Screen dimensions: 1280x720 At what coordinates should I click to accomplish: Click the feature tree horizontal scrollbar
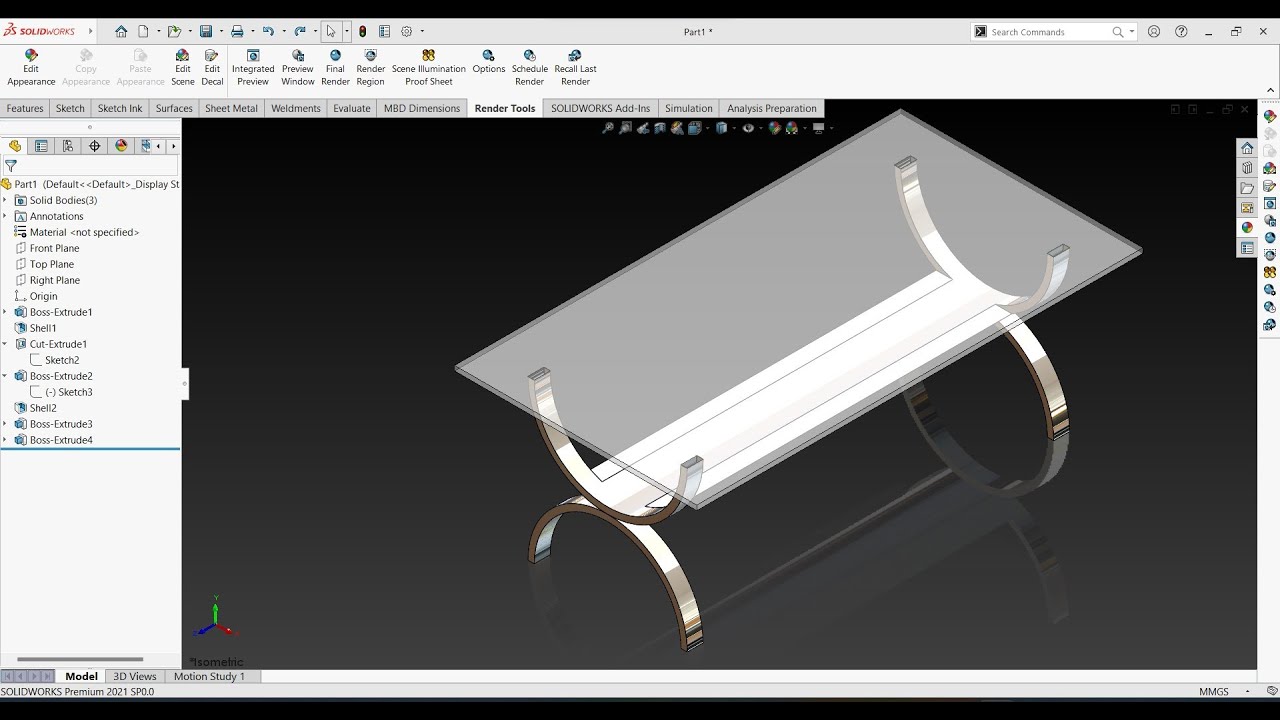coord(80,659)
